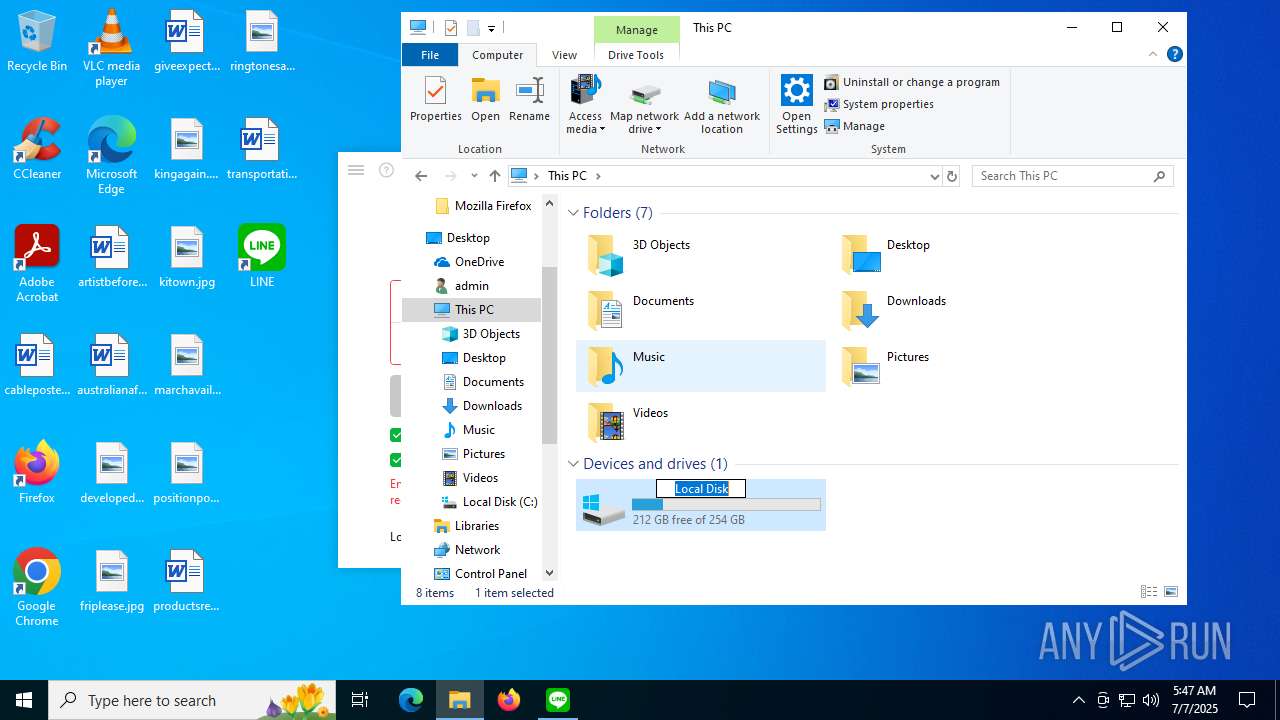The height and width of the screenshot is (720, 1280).
Task: Collapse the Folders (7) group
Action: coord(574,213)
